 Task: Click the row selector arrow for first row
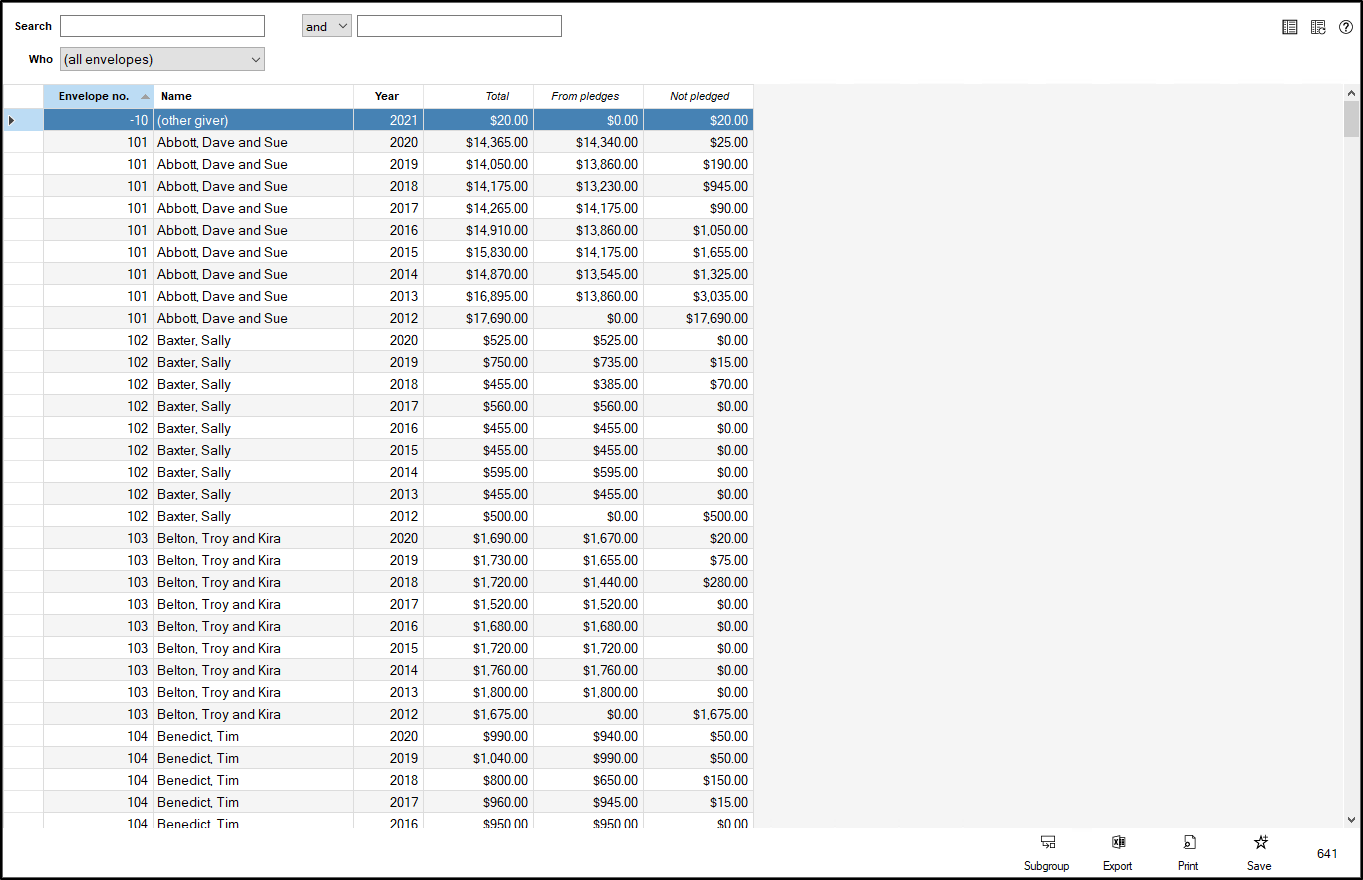pyautogui.click(x=12, y=120)
